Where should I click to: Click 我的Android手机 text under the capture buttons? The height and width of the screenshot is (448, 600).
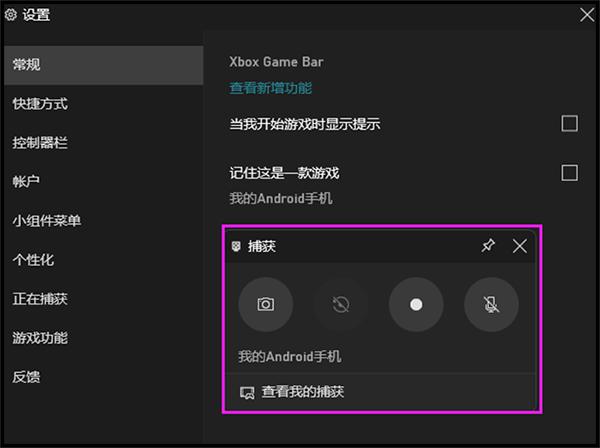[x=289, y=357]
